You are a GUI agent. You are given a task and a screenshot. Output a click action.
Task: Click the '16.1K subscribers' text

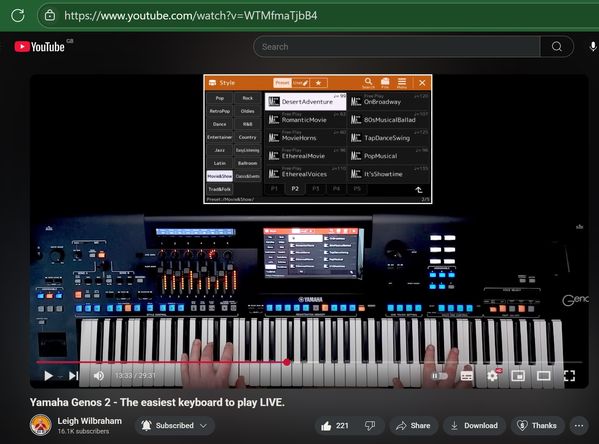click(x=83, y=431)
